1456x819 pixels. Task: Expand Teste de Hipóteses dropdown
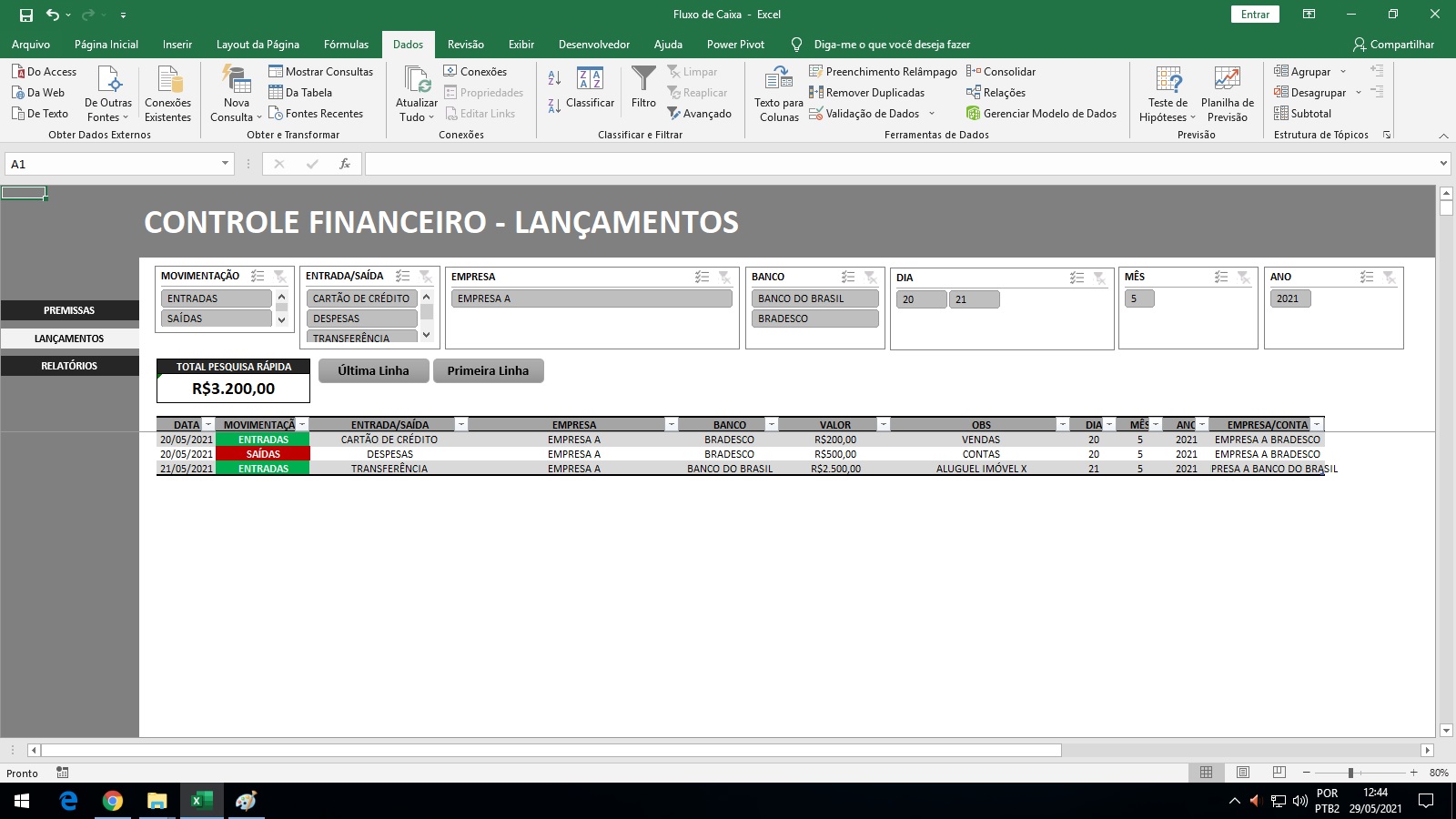click(1193, 117)
